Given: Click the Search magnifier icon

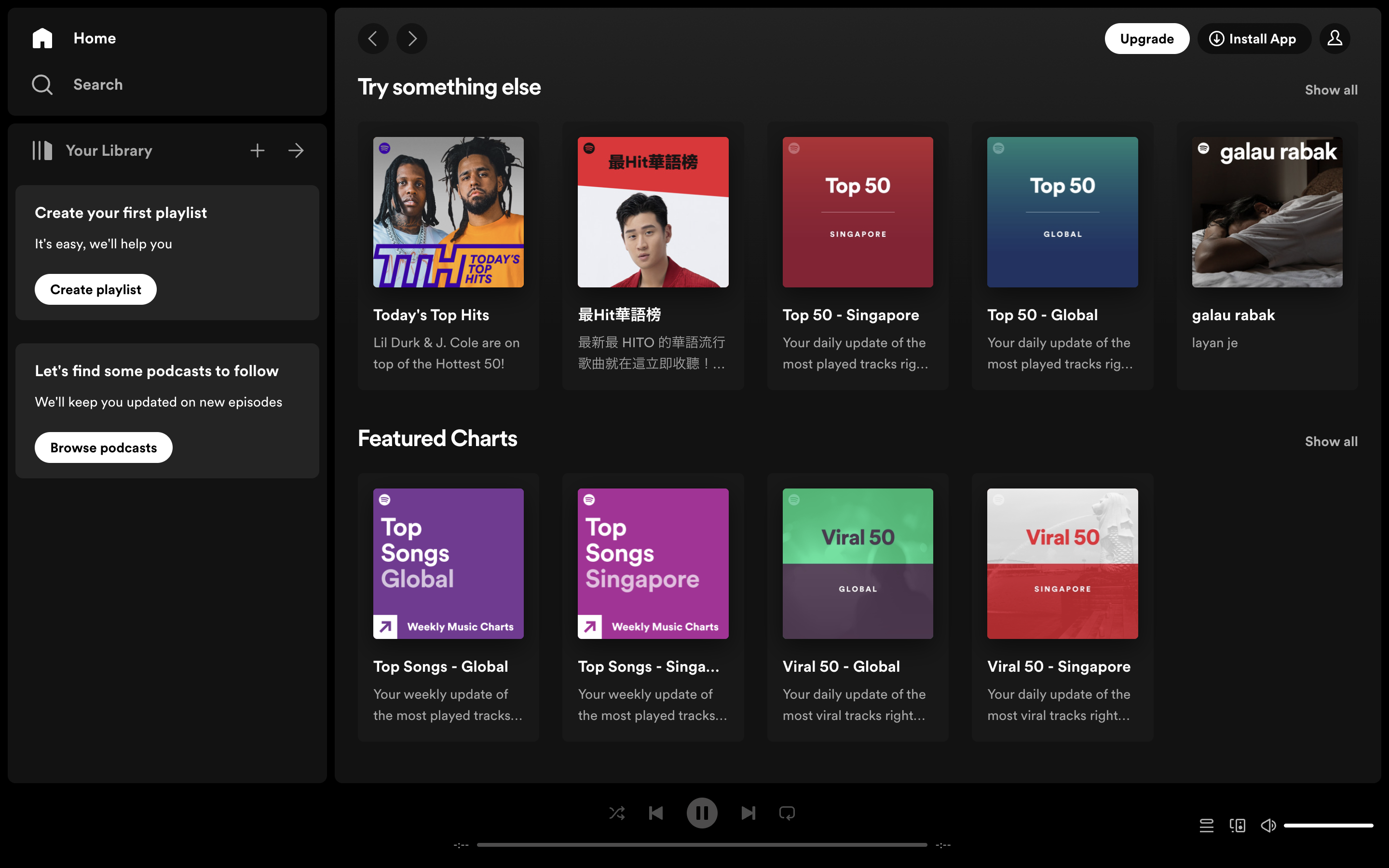Looking at the screenshot, I should [x=42, y=84].
